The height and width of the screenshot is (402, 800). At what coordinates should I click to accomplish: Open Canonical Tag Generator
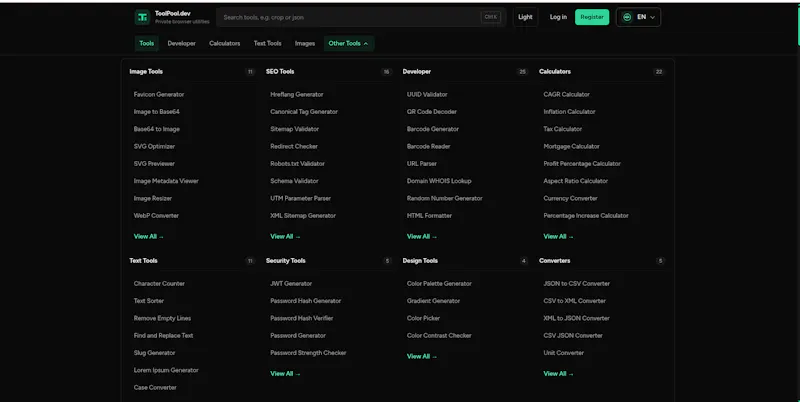304,112
